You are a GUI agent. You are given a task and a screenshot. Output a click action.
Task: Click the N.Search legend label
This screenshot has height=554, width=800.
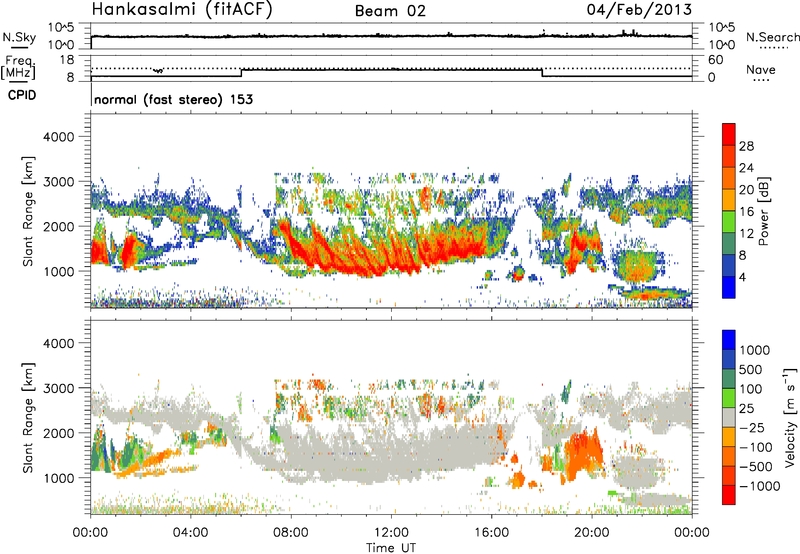[773, 37]
